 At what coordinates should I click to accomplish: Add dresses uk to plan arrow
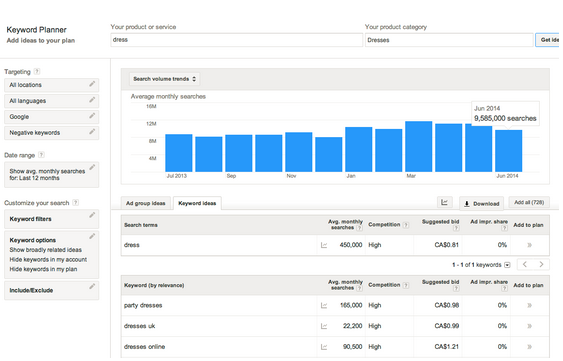pos(529,327)
